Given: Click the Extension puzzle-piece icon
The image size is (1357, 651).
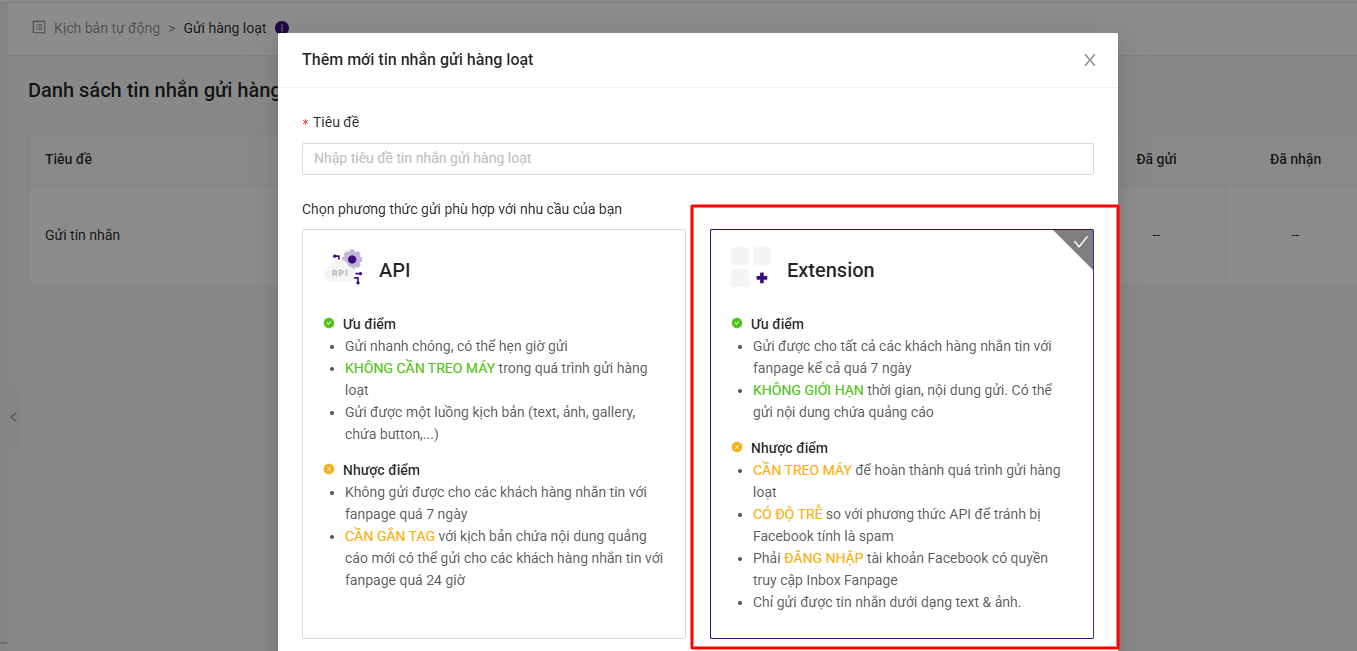Looking at the screenshot, I should click(x=750, y=267).
